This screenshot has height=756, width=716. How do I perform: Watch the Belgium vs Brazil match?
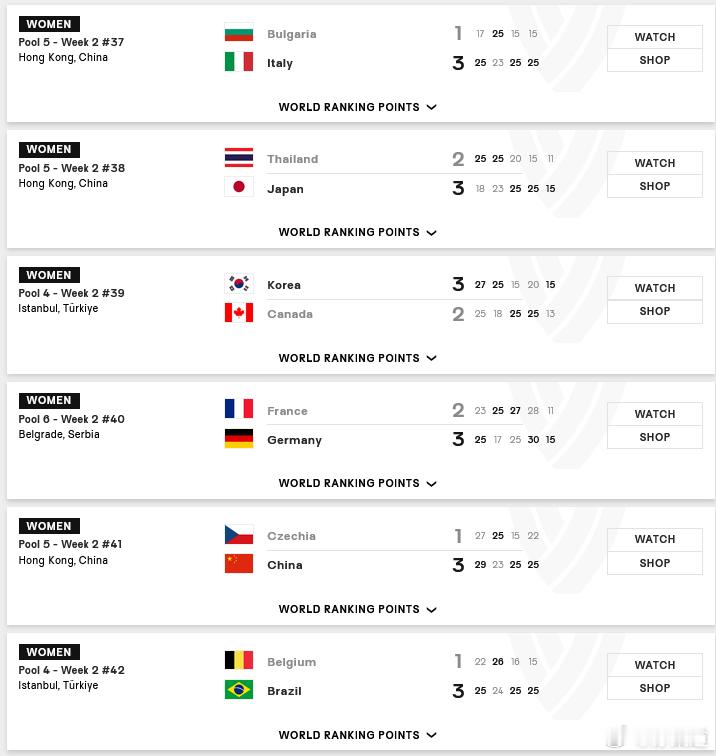[x=655, y=665]
